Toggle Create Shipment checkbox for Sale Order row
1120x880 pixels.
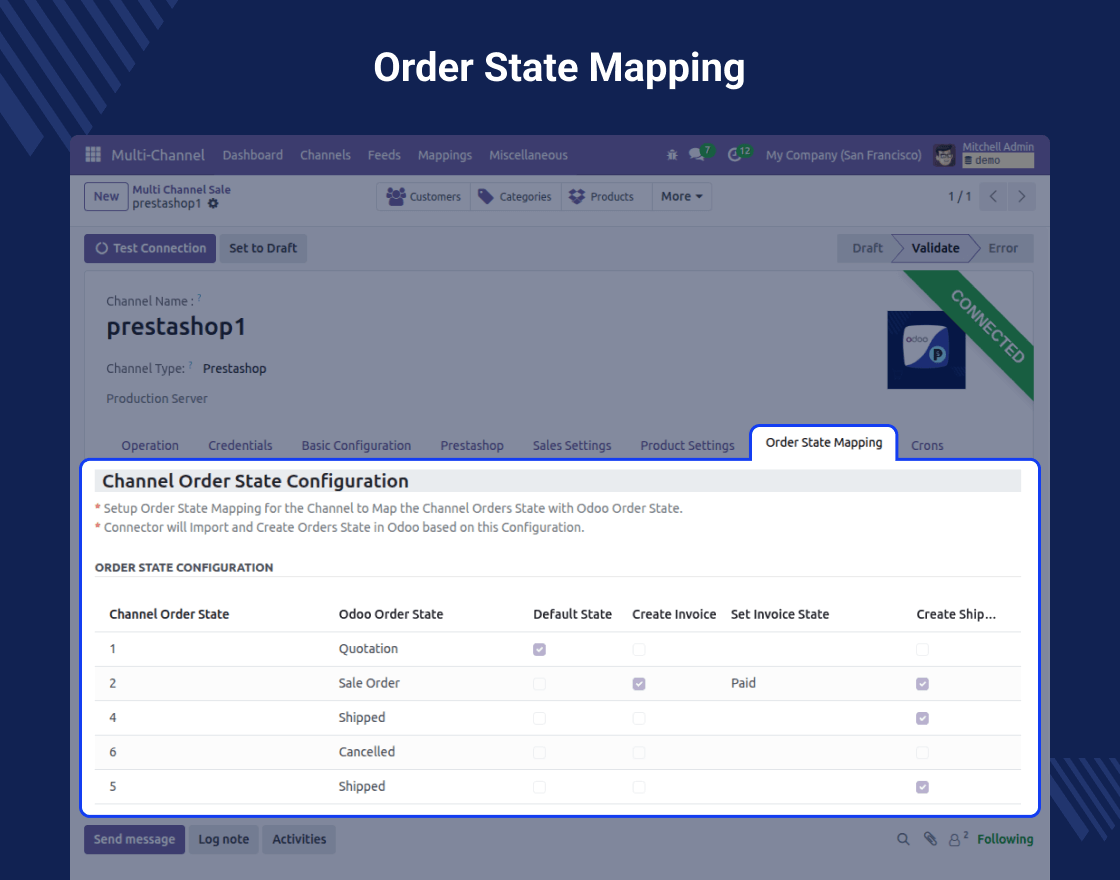(922, 684)
